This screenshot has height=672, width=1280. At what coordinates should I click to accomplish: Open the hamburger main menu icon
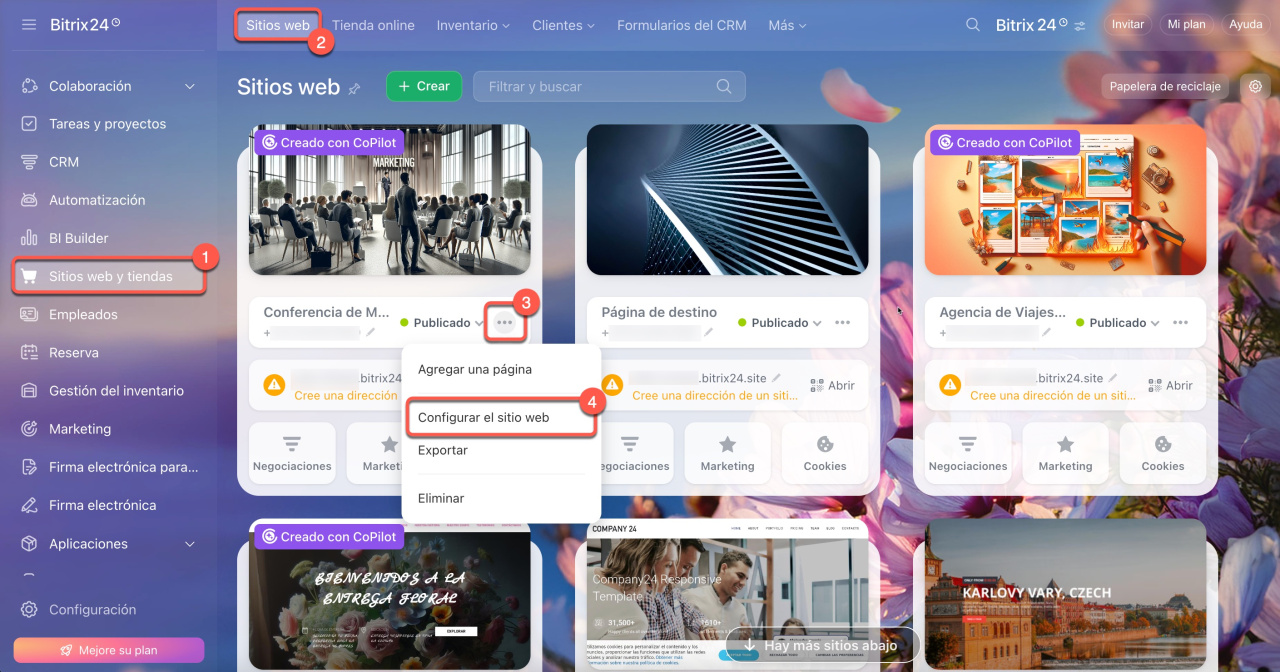tap(29, 24)
